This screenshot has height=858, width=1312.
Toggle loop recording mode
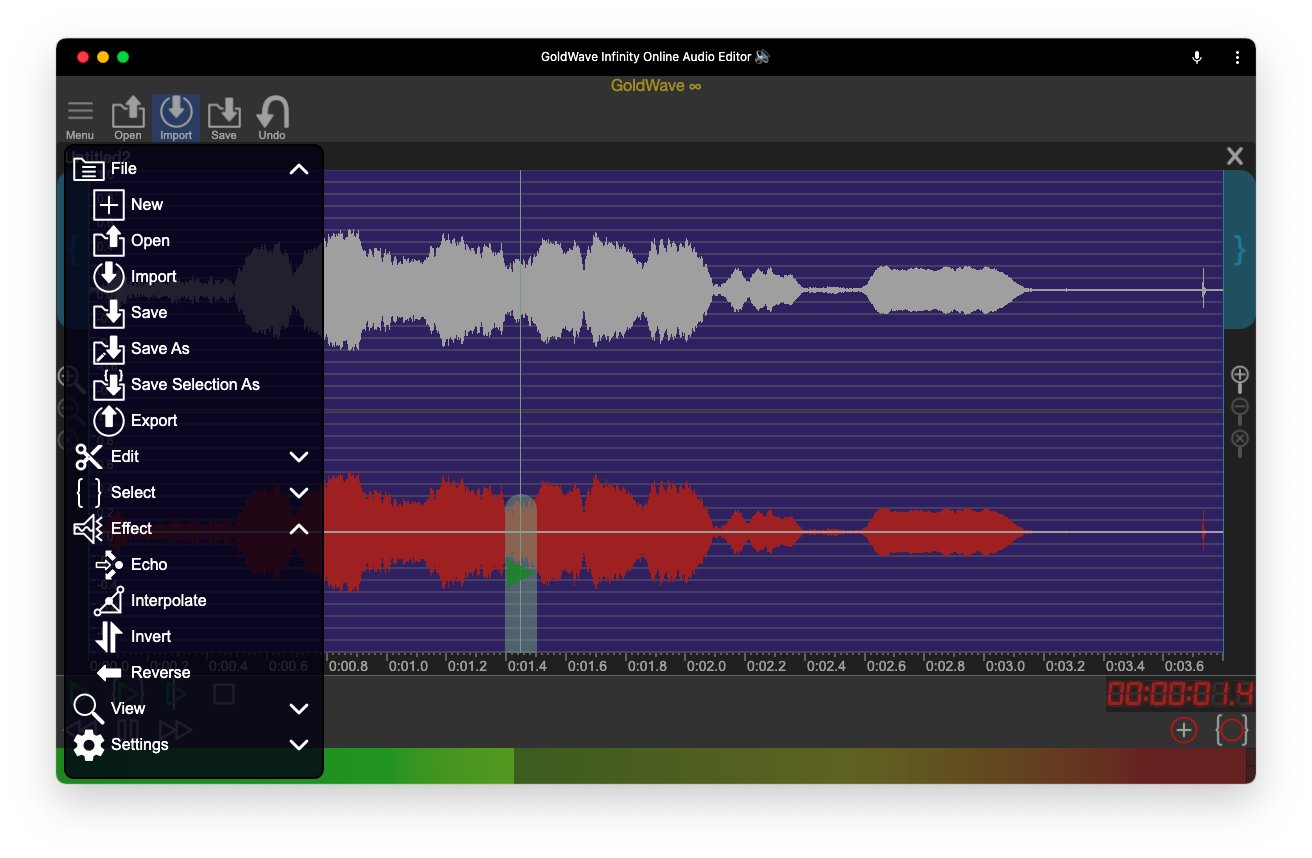point(1233,730)
